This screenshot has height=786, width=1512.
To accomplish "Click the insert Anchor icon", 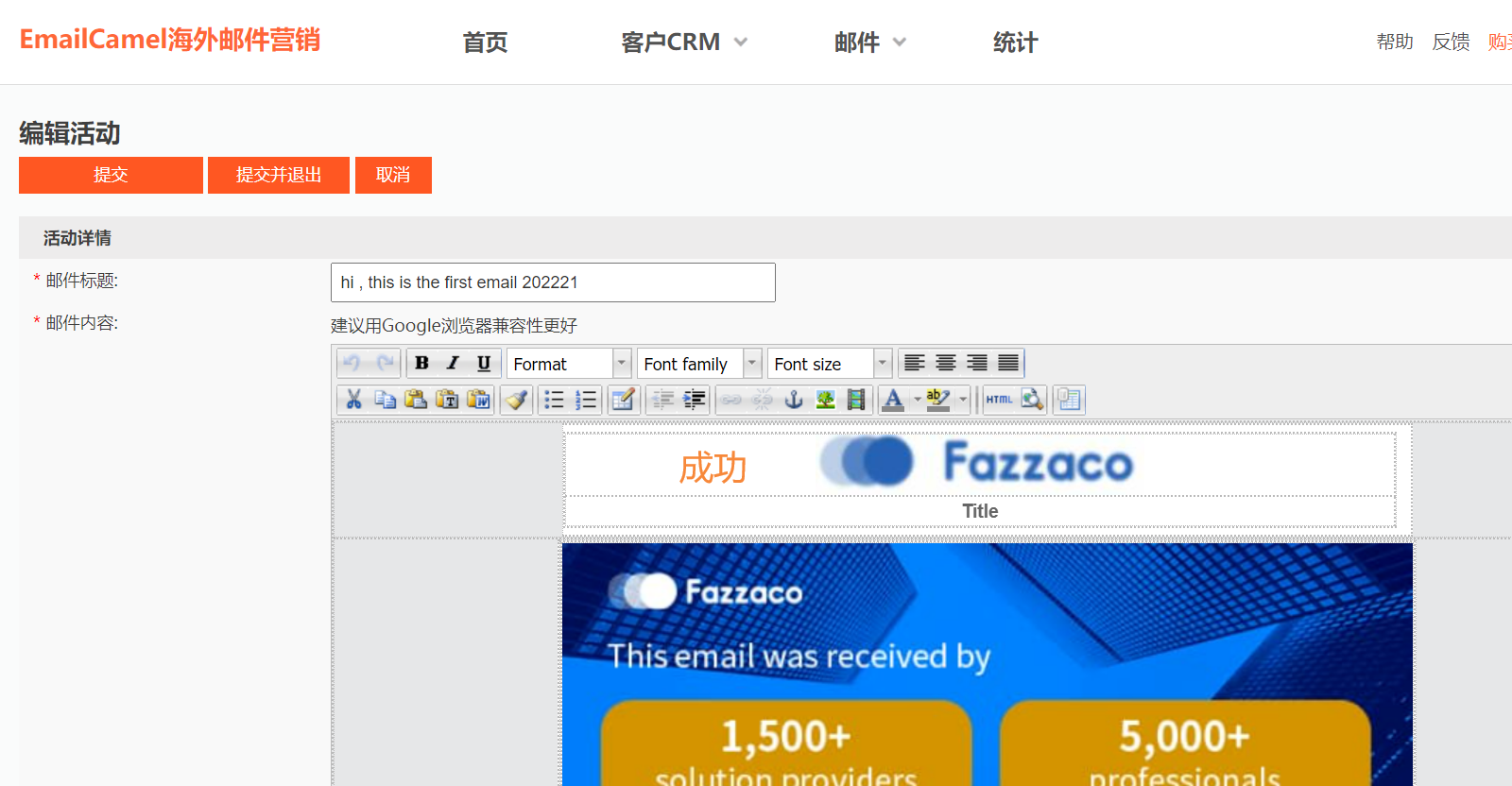I will coord(794,400).
